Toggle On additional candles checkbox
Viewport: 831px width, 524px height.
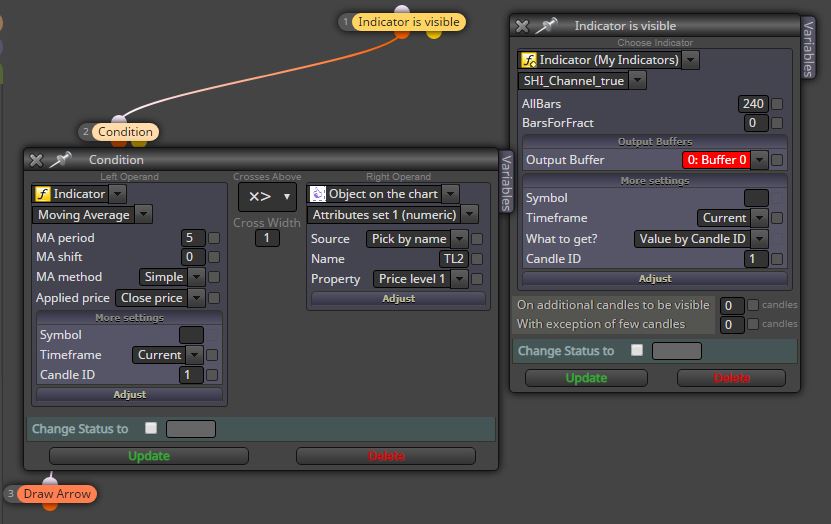click(753, 305)
